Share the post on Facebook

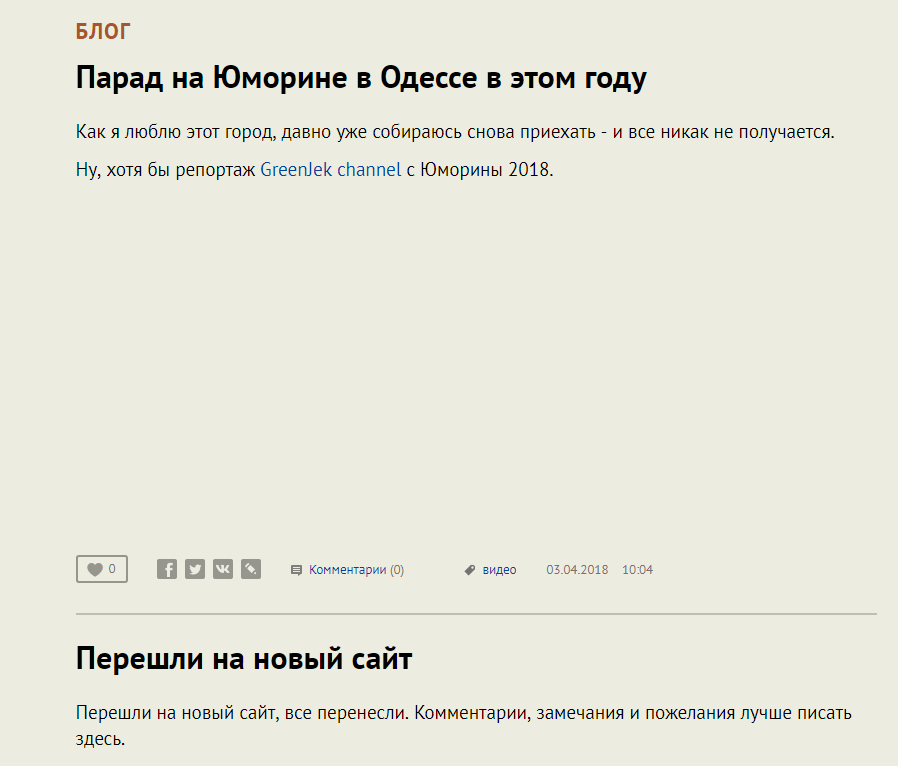167,570
